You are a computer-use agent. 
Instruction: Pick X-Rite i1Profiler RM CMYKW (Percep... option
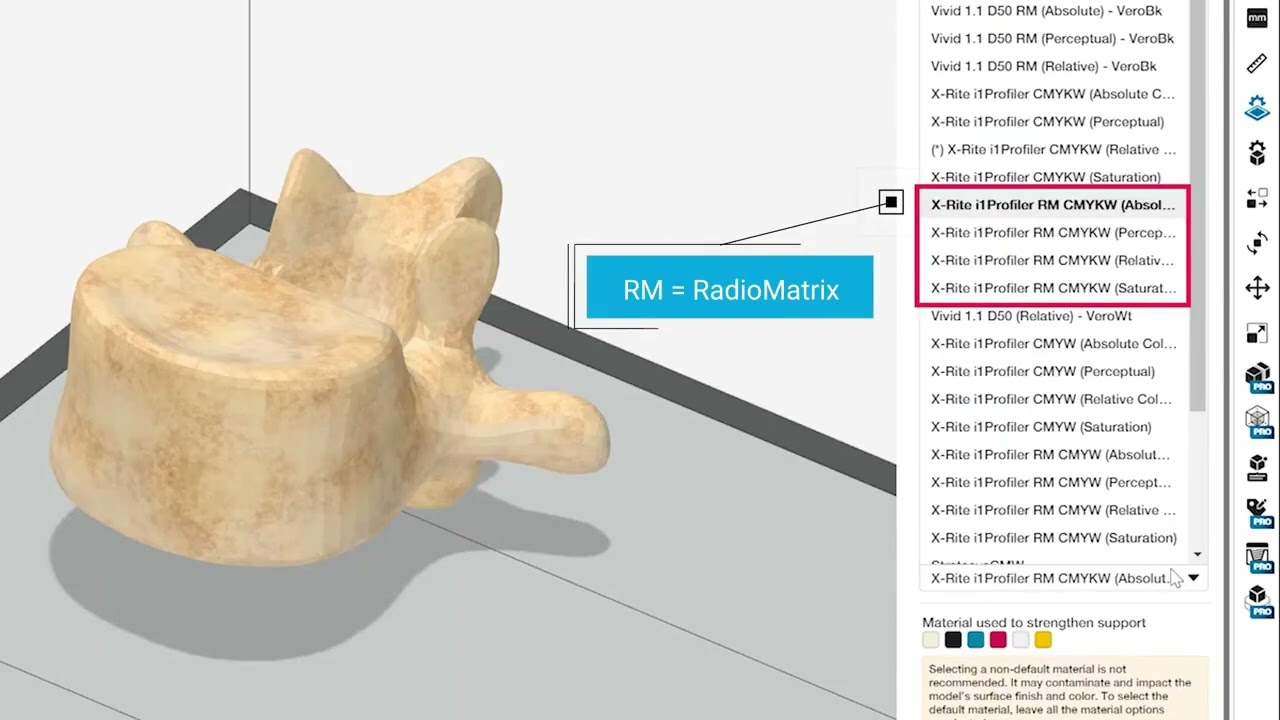tap(1053, 233)
